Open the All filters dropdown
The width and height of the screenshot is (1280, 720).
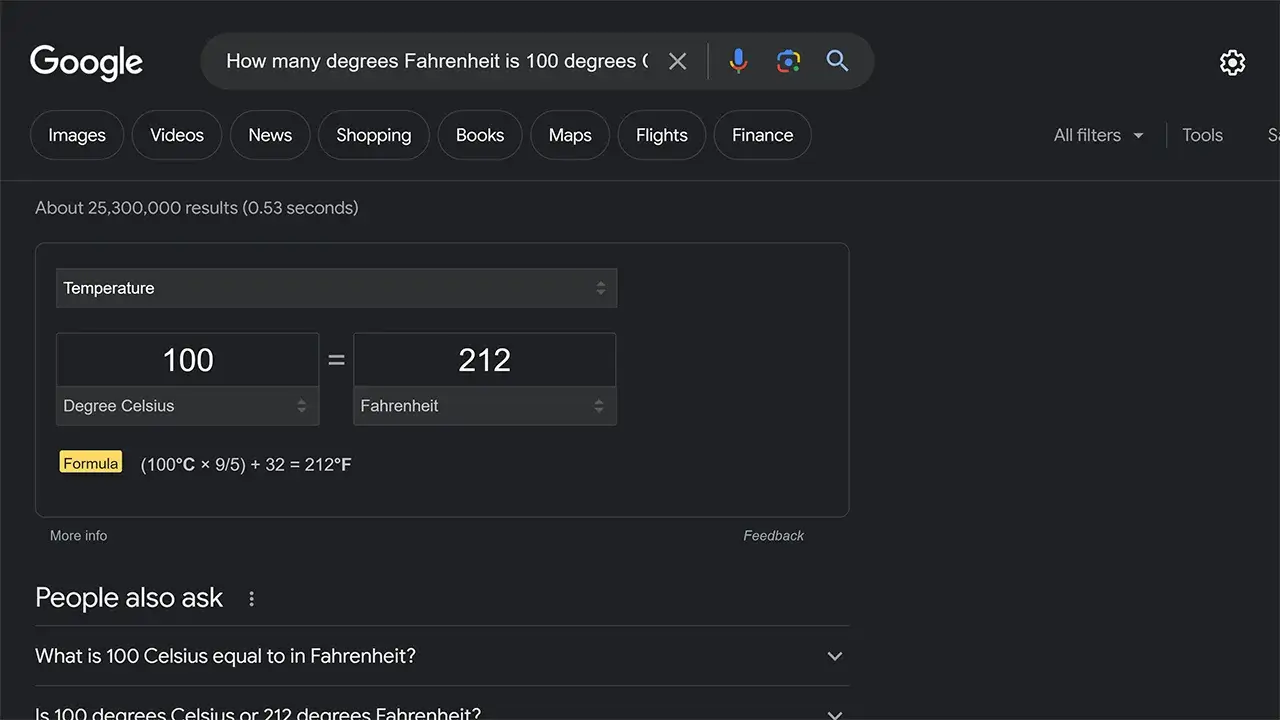tap(1098, 135)
